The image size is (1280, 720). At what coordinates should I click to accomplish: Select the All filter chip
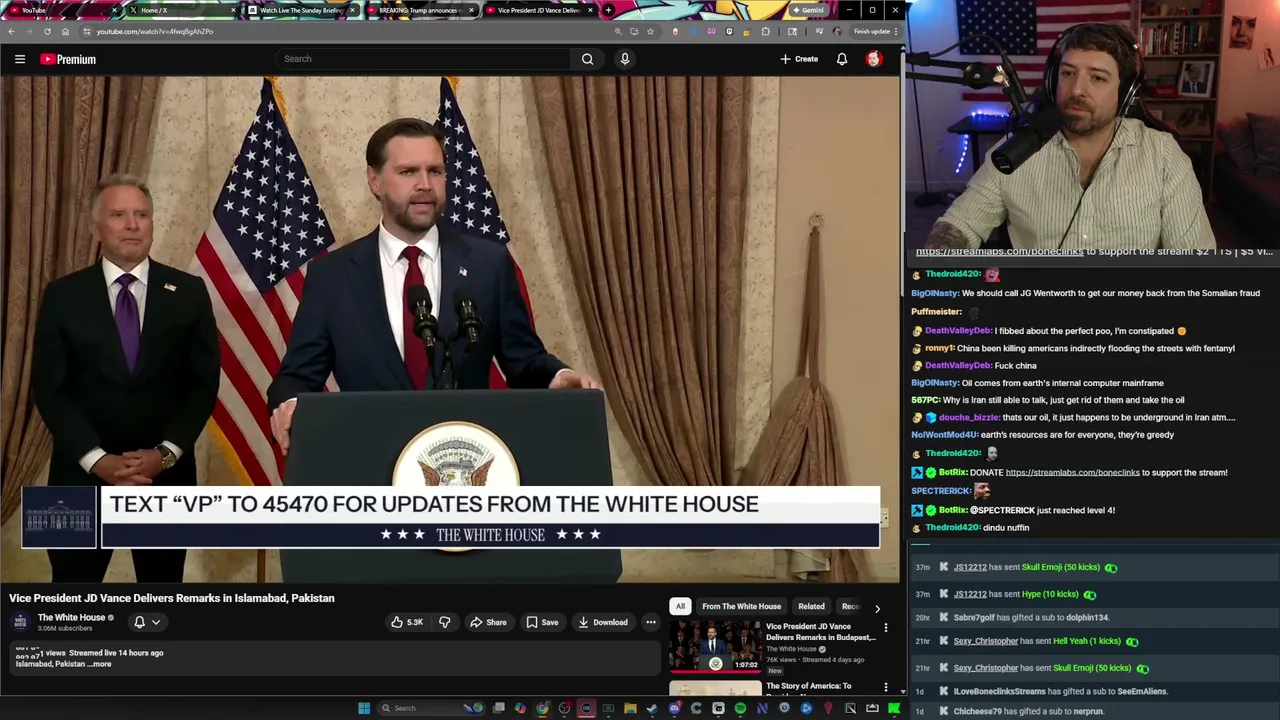pos(680,606)
